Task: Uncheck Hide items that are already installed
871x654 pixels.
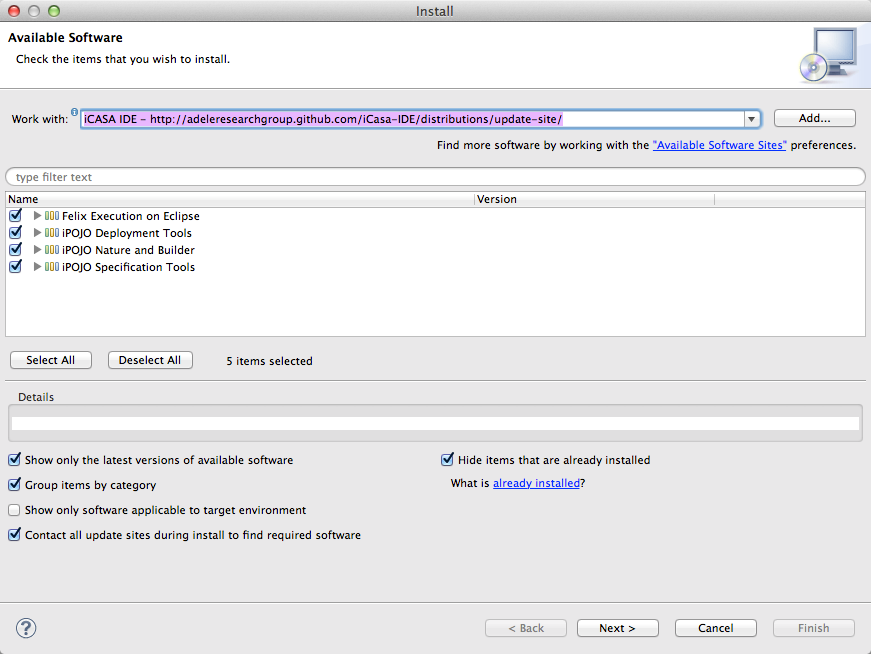Action: click(448, 460)
